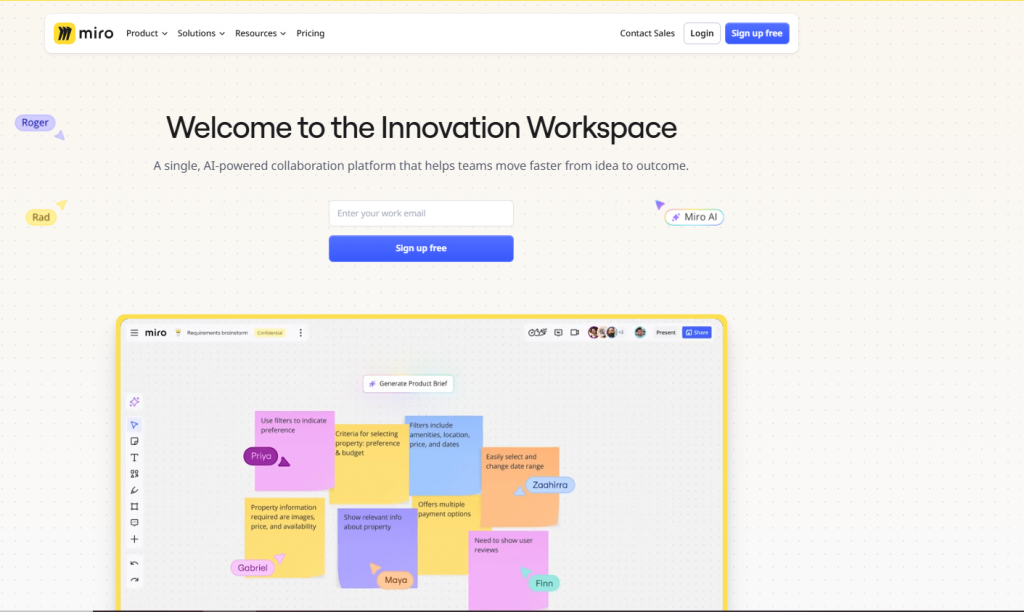Start a video call via camera icon
This screenshot has height=612, width=1024.
coord(574,332)
